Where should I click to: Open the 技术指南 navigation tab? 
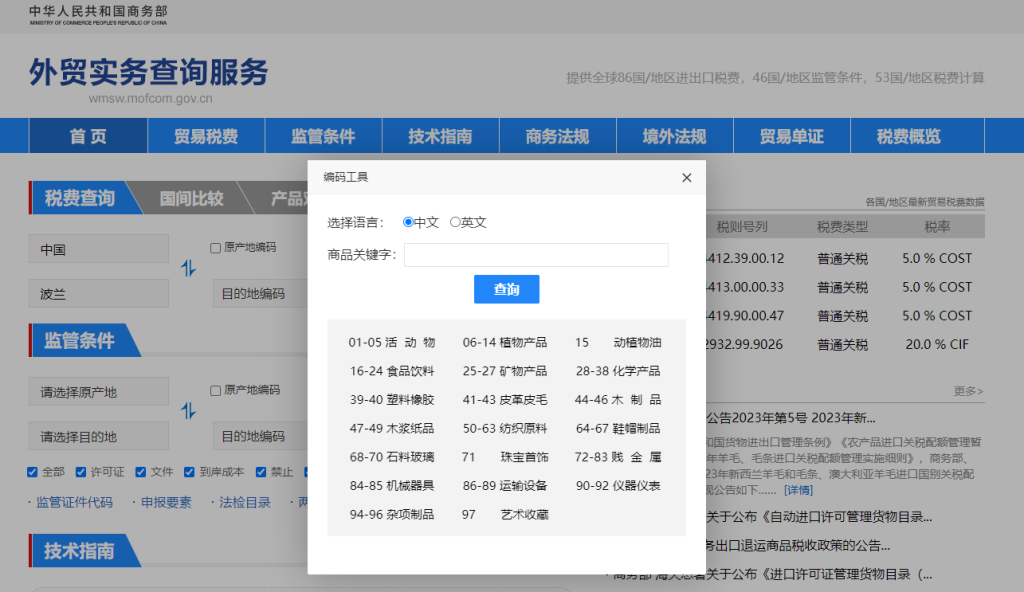click(x=440, y=136)
